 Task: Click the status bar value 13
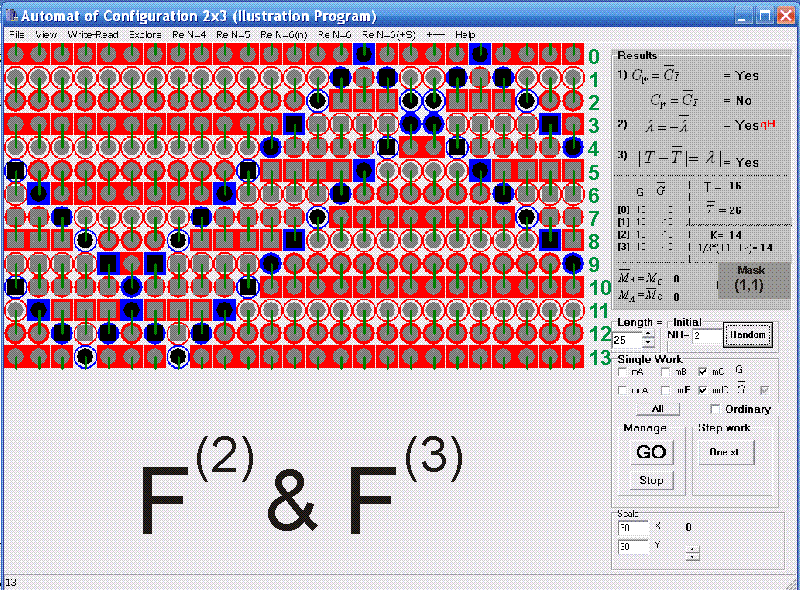coord(11,582)
